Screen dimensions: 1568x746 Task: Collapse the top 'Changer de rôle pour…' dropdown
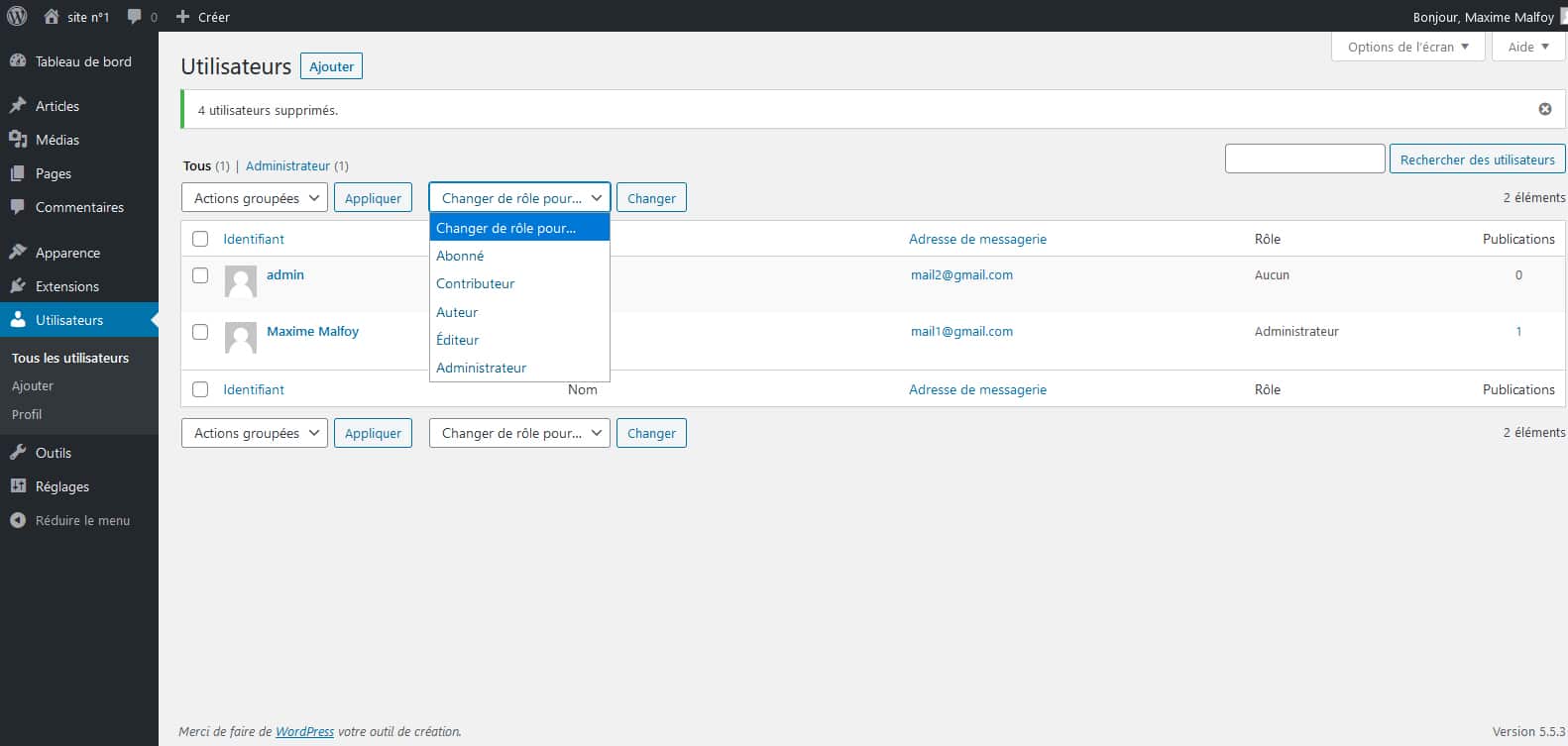[x=519, y=198]
